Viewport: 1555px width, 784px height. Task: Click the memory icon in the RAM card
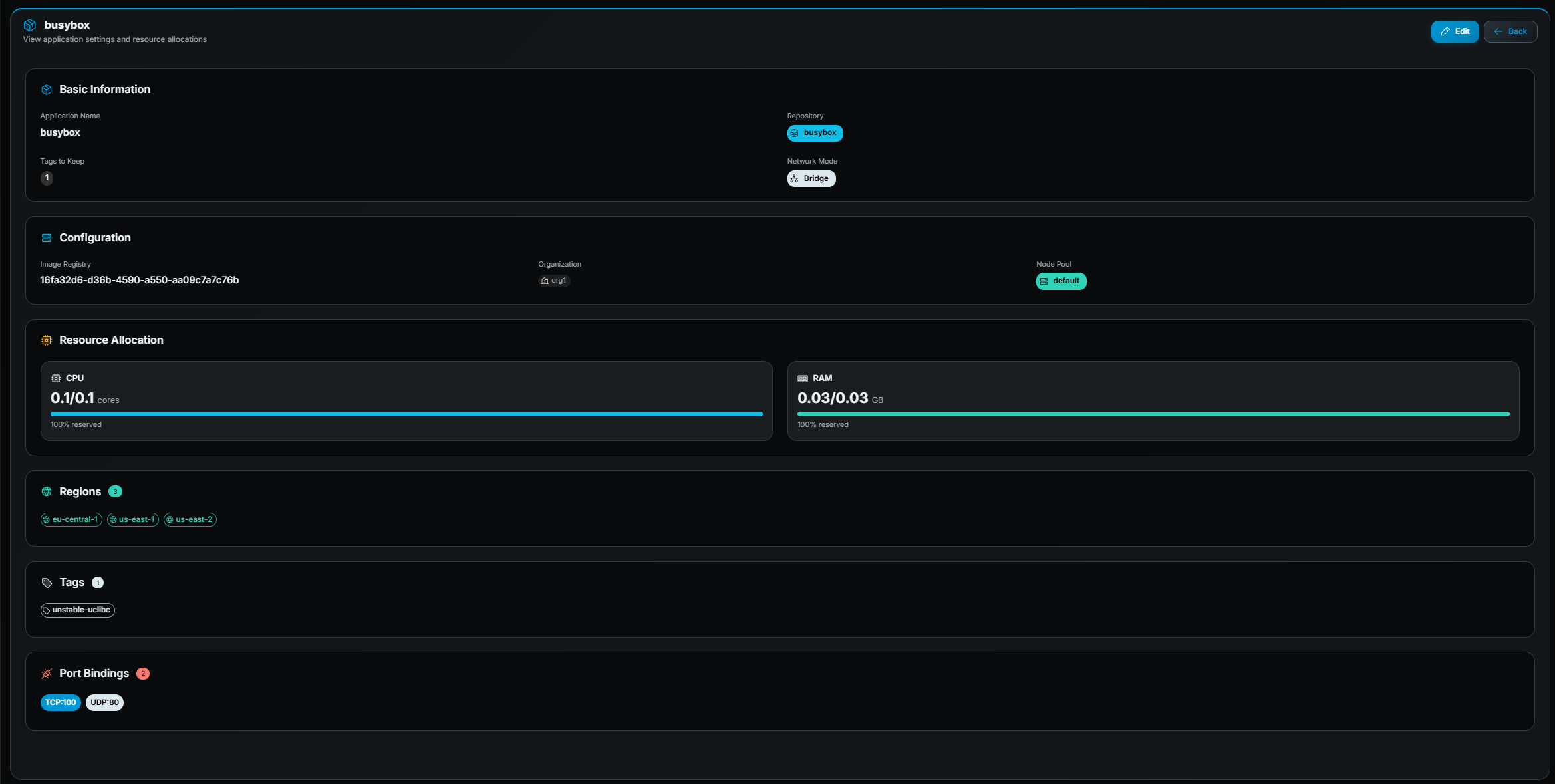[803, 378]
